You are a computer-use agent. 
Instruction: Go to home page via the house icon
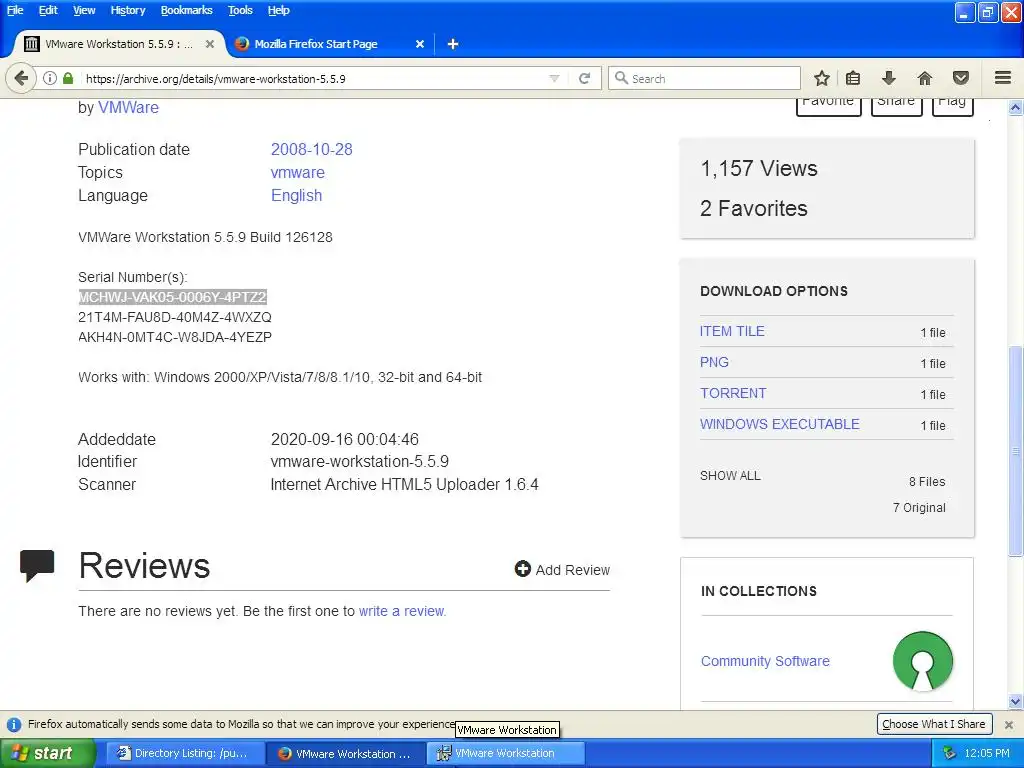[x=925, y=78]
